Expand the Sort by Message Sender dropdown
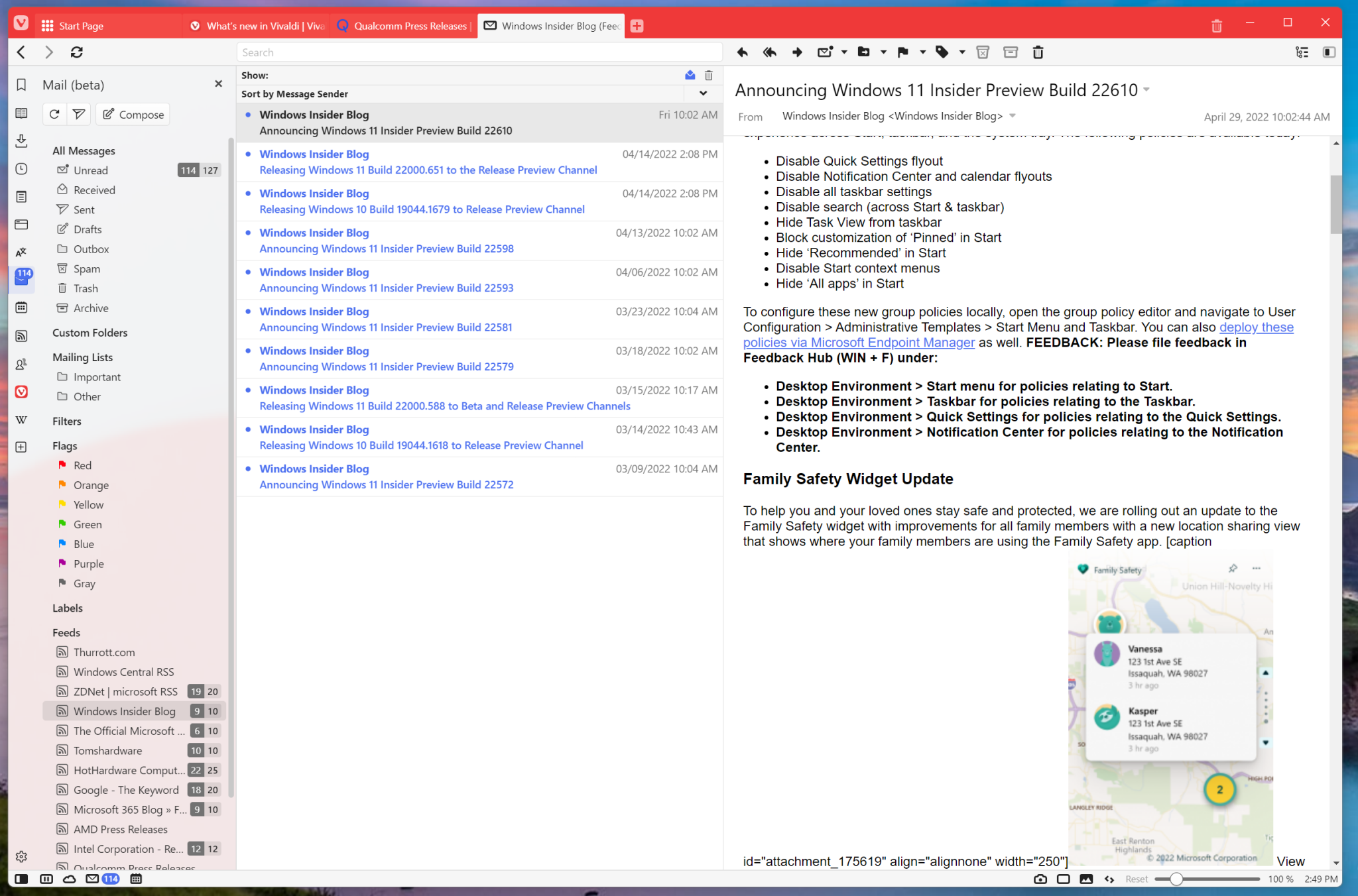This screenshot has height=896, width=1358. click(702, 93)
